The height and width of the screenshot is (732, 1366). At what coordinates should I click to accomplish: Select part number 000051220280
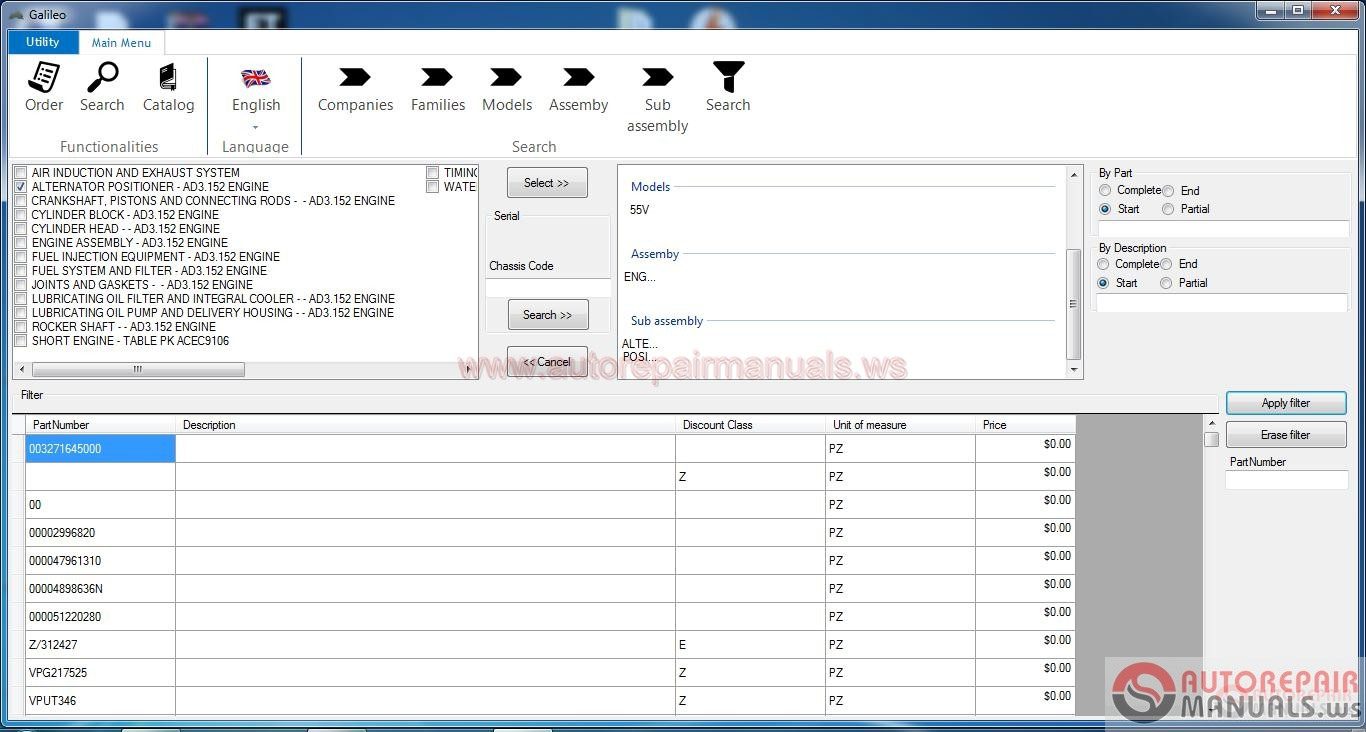coord(100,617)
